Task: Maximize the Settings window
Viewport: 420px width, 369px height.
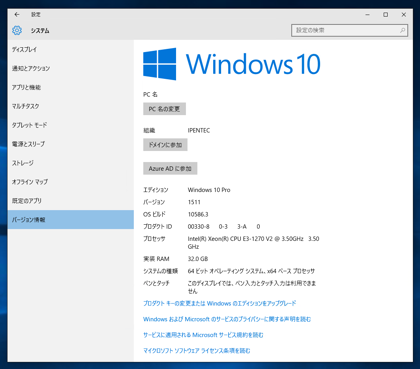Action: [386, 15]
